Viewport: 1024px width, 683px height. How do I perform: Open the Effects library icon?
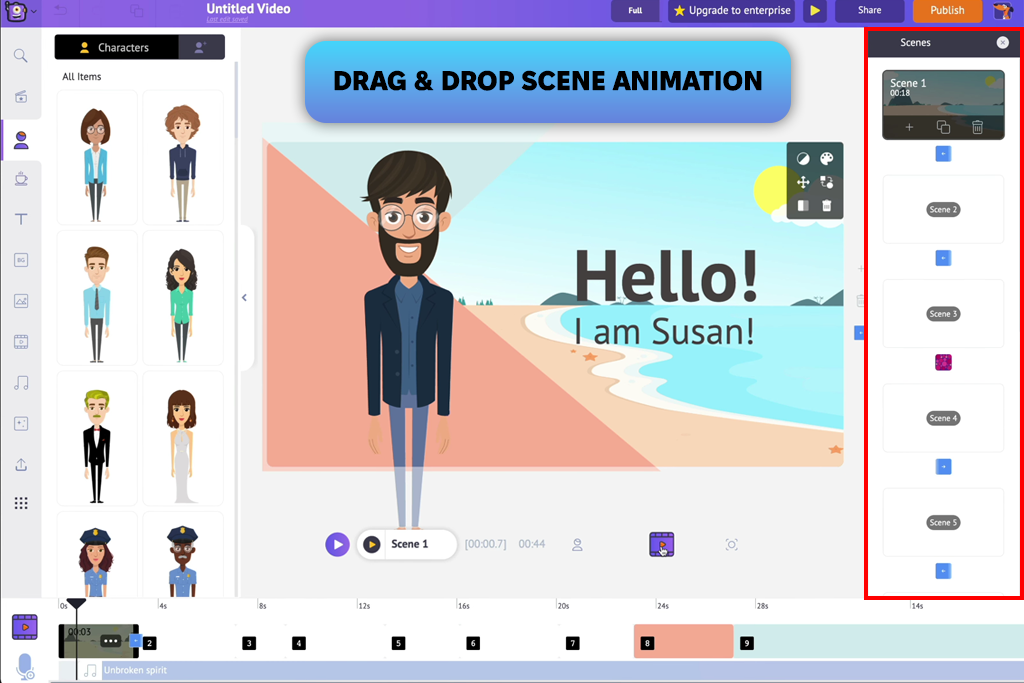[21, 424]
